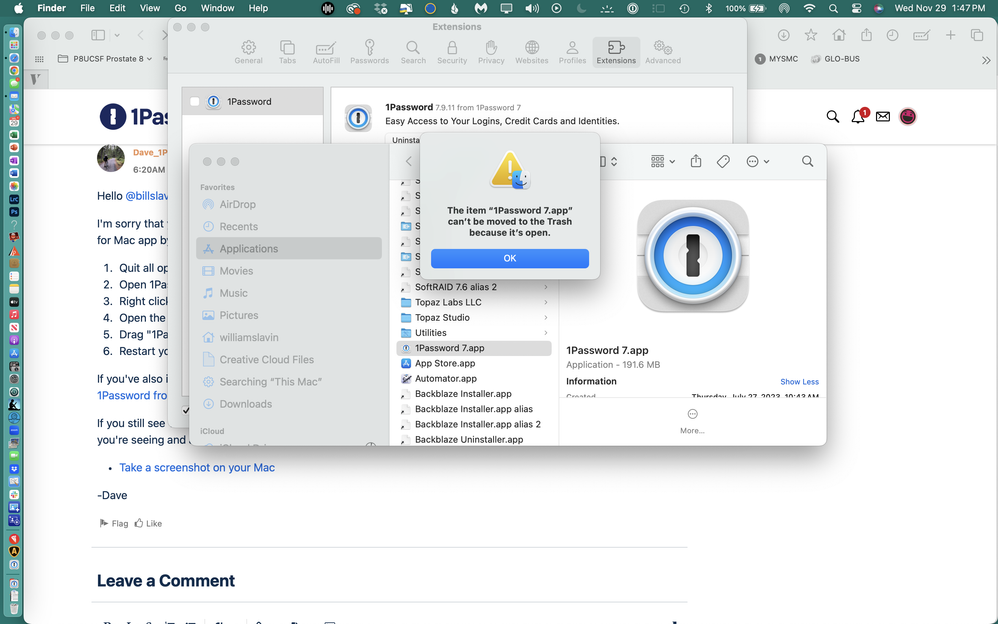Open the Finder action ellipsis dropdown

[x=757, y=161]
